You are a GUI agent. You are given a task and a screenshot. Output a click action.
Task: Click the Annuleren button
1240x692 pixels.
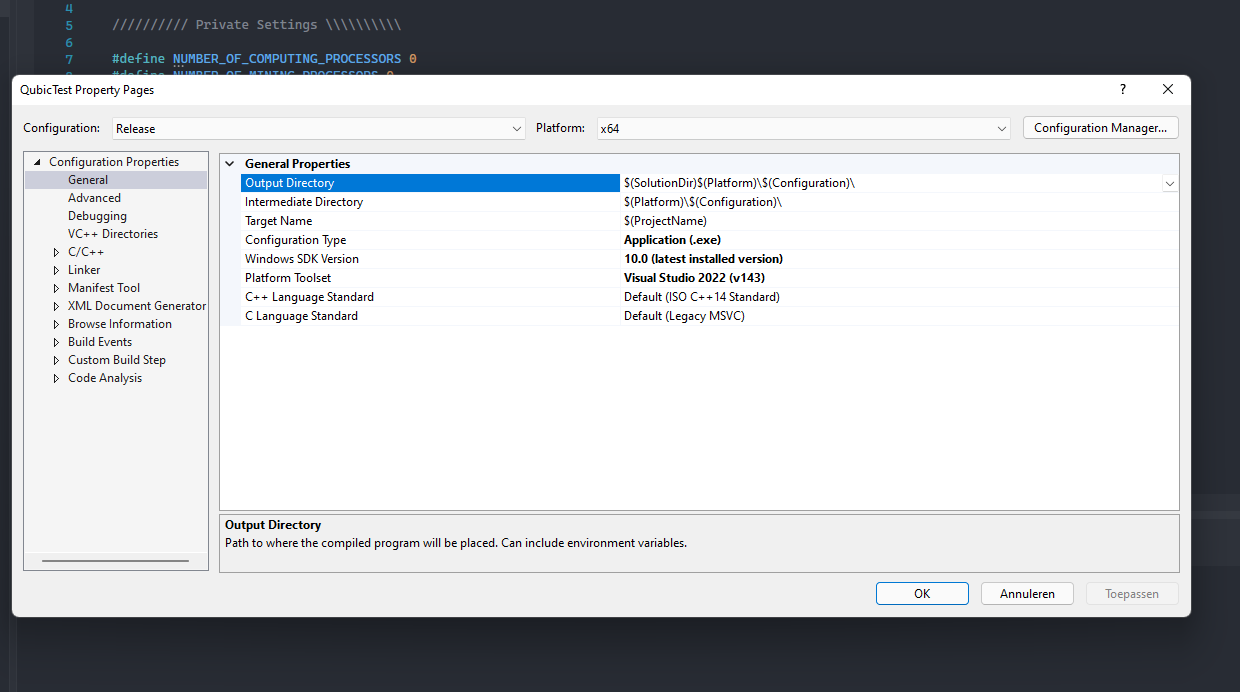tap(1027, 594)
